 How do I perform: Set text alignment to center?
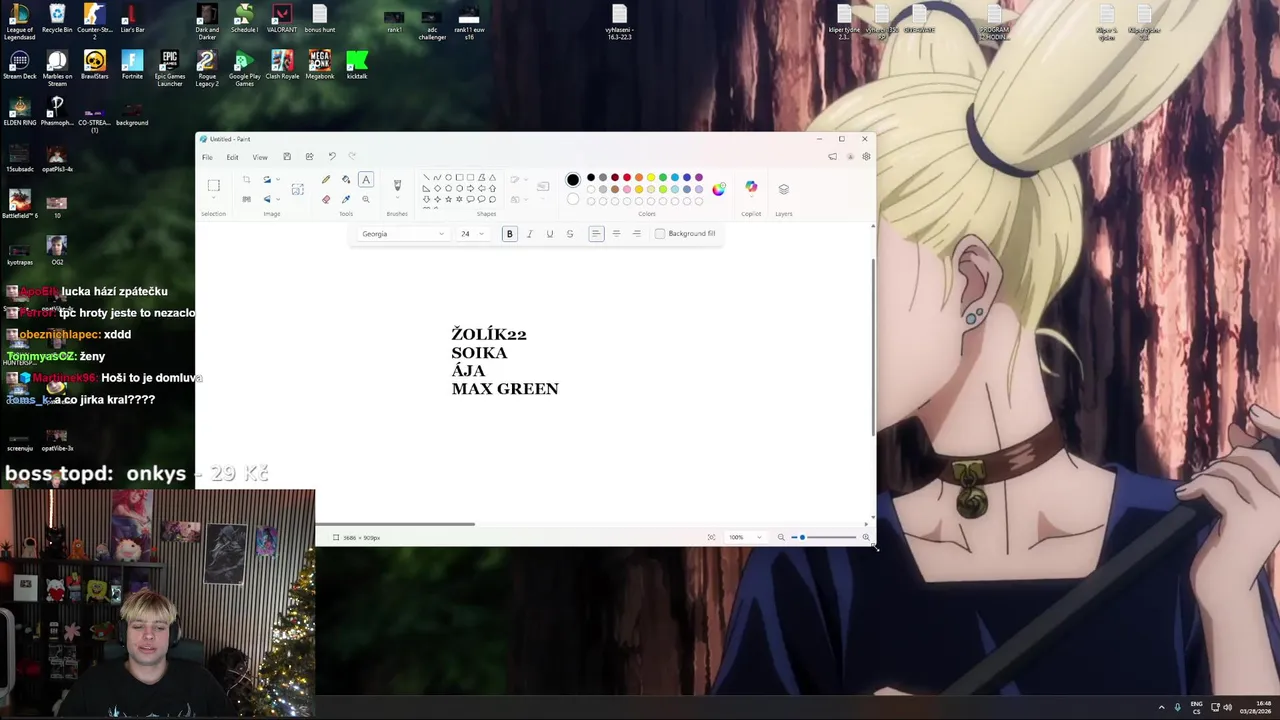coord(616,234)
